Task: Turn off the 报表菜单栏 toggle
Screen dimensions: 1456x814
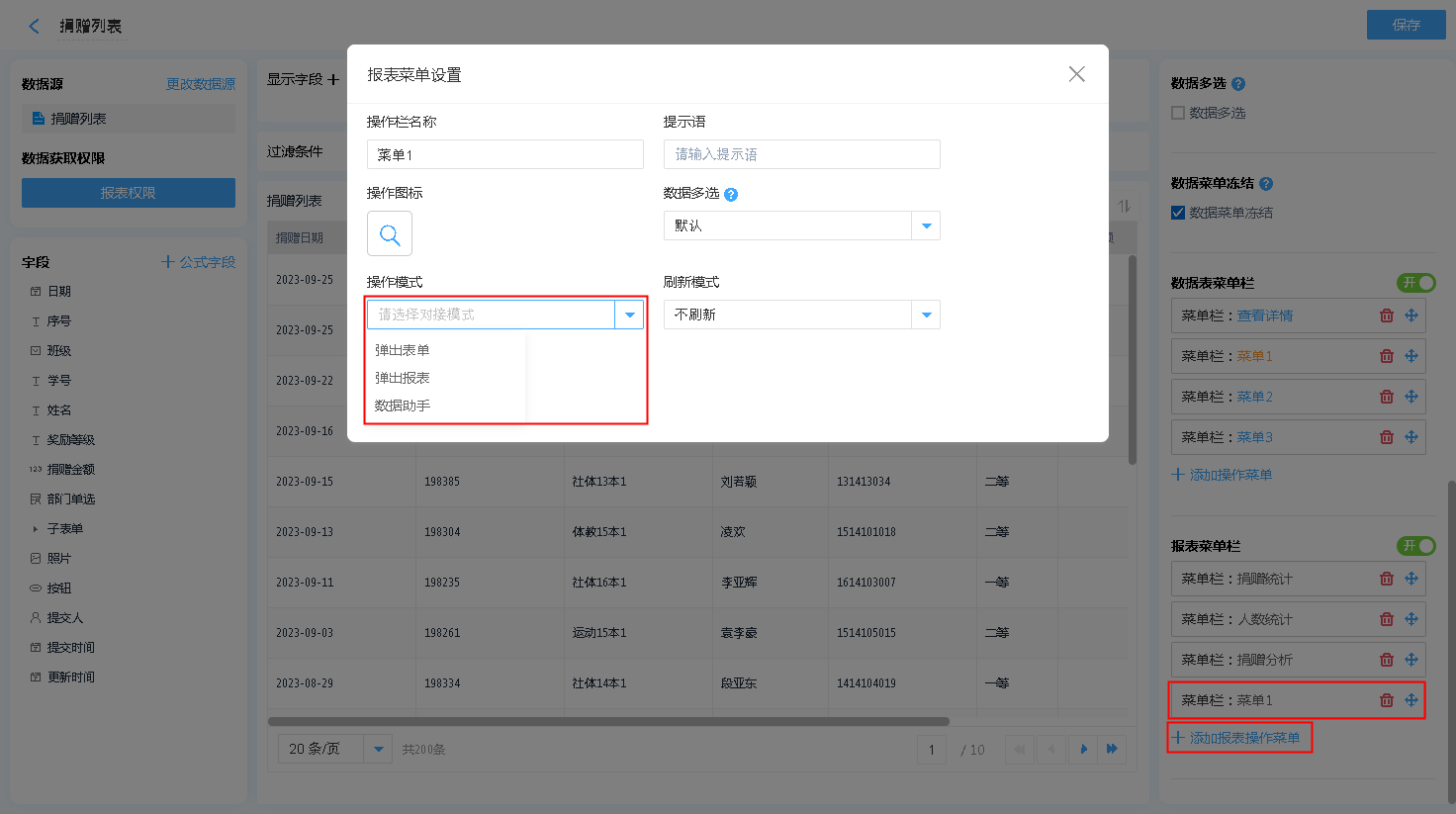Action: click(1415, 546)
